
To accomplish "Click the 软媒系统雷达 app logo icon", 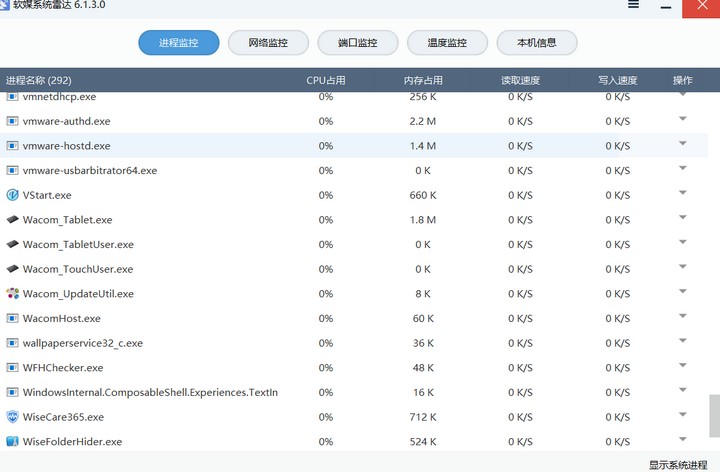I will pos(6,5).
